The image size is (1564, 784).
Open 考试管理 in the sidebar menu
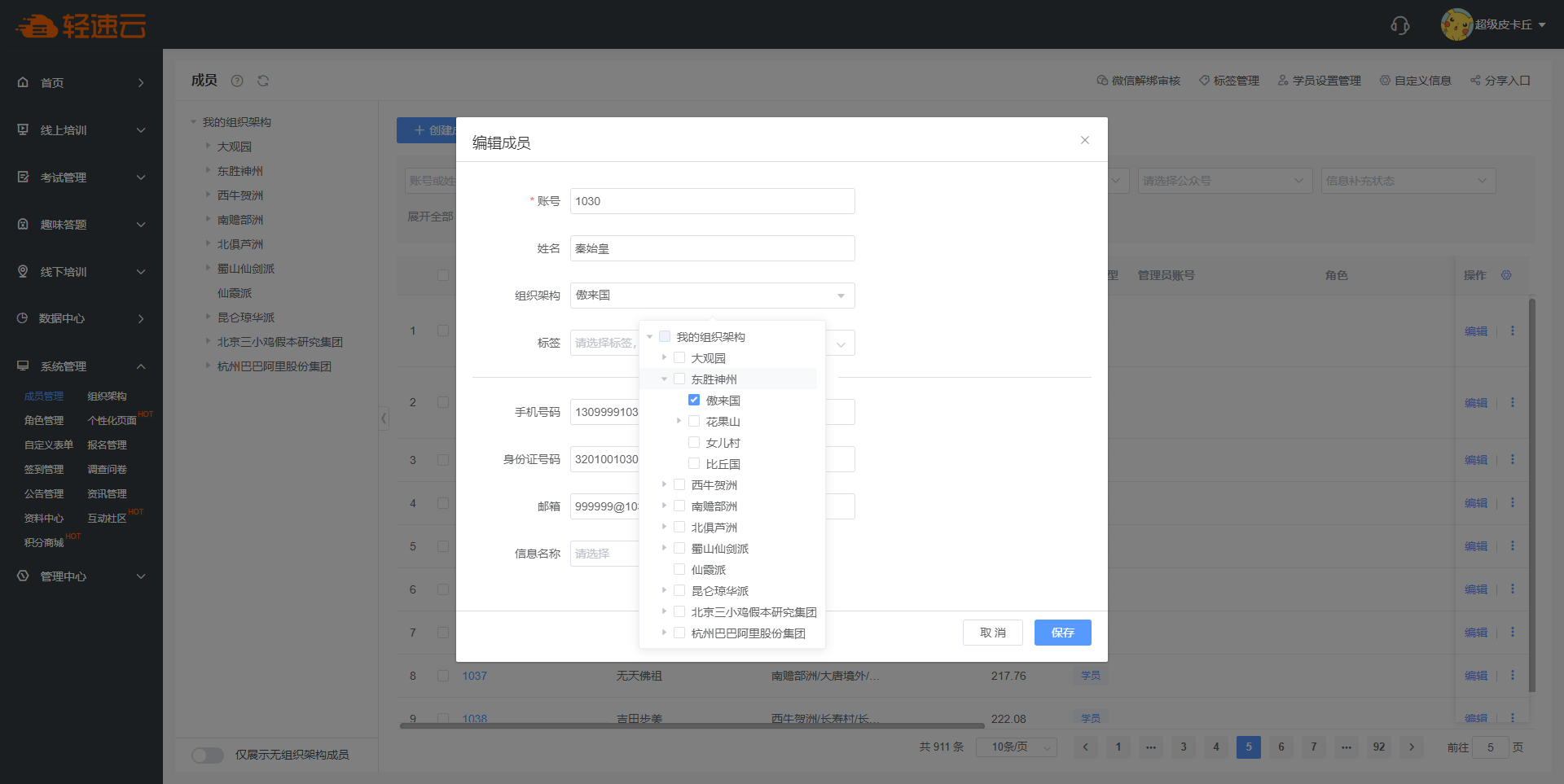pyautogui.click(x=81, y=177)
